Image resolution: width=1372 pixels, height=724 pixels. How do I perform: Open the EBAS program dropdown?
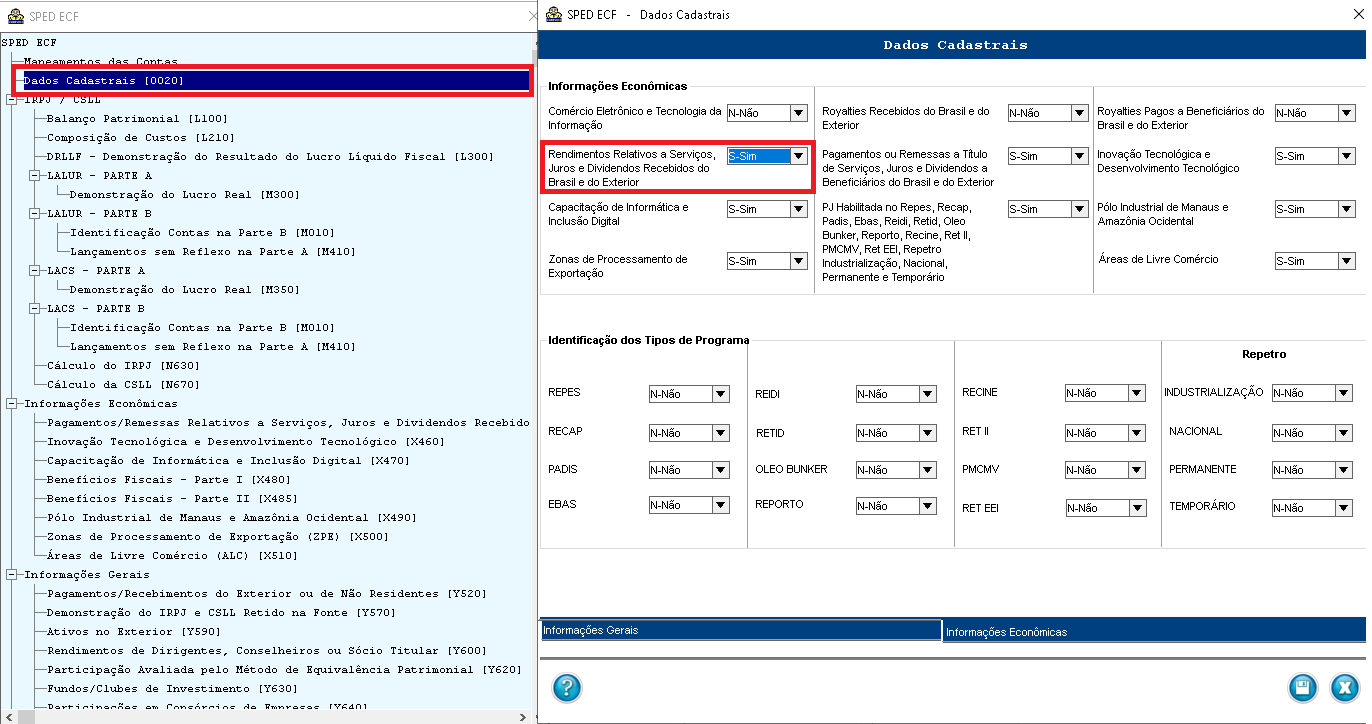[720, 506]
